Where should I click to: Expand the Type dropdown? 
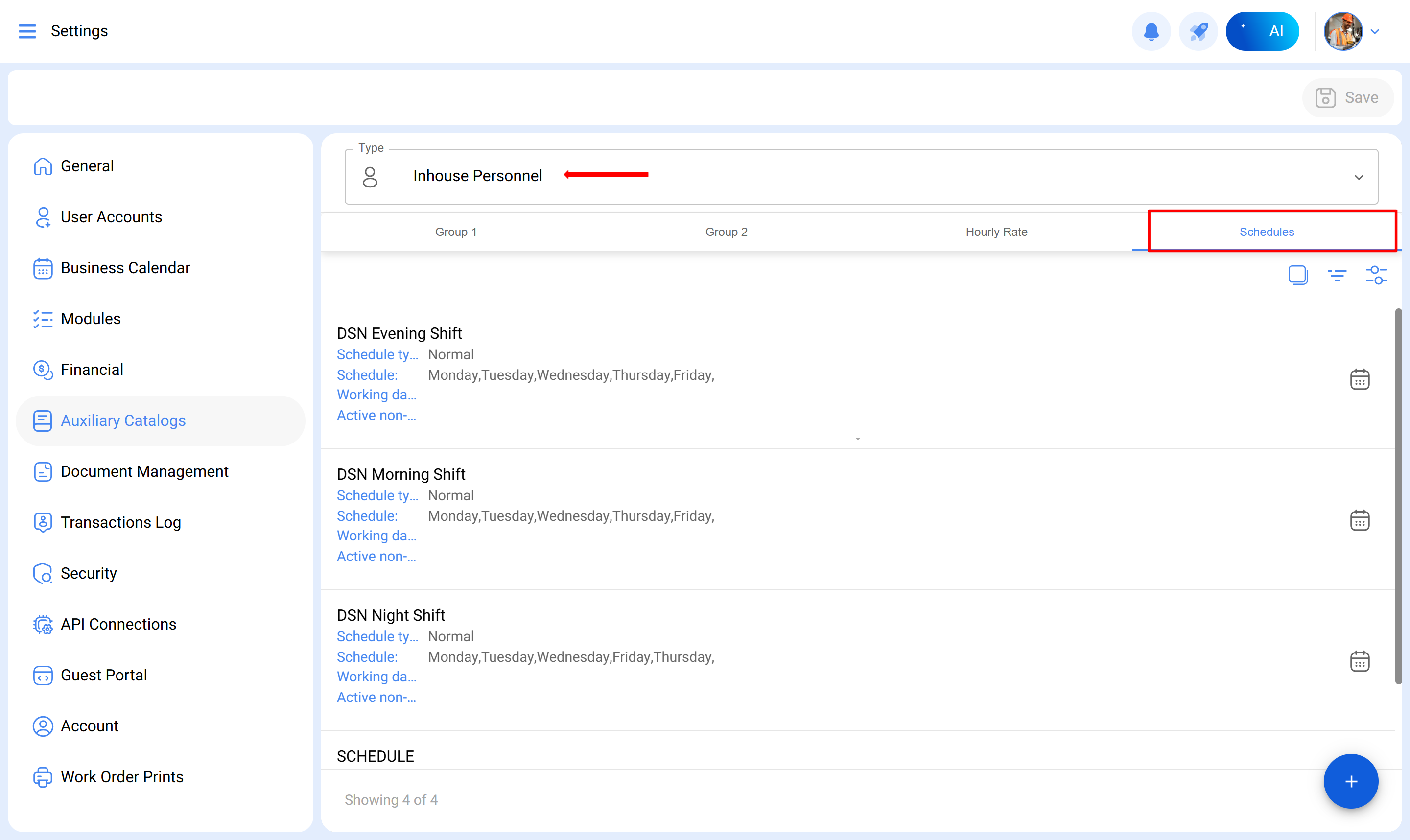(x=1359, y=177)
